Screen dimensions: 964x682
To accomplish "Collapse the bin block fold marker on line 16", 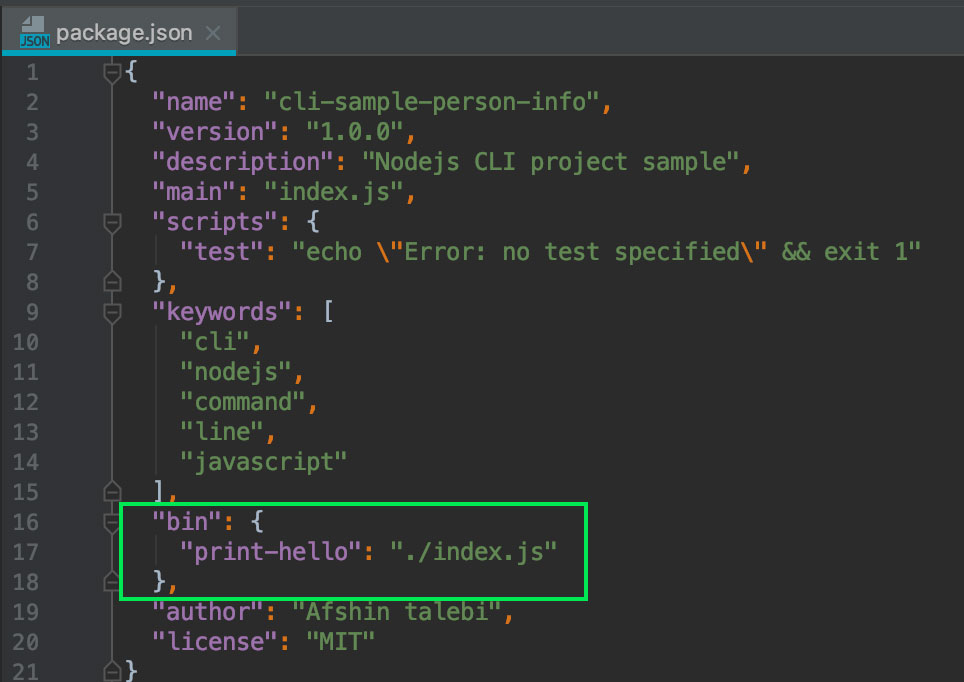I will tap(112, 522).
